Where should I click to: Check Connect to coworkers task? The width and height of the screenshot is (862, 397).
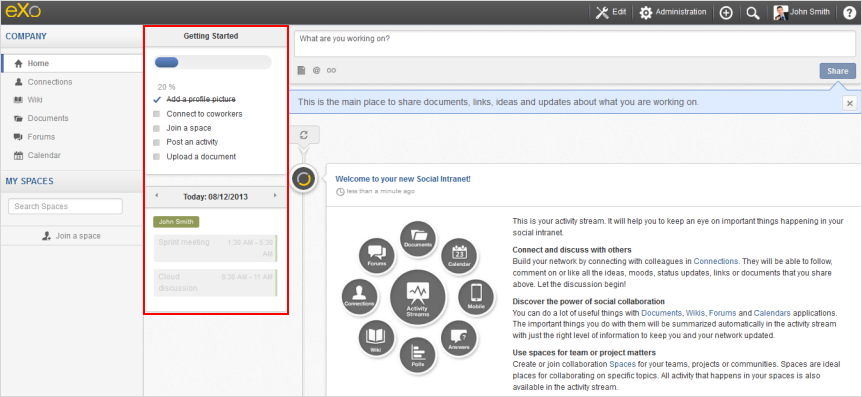tap(156, 114)
